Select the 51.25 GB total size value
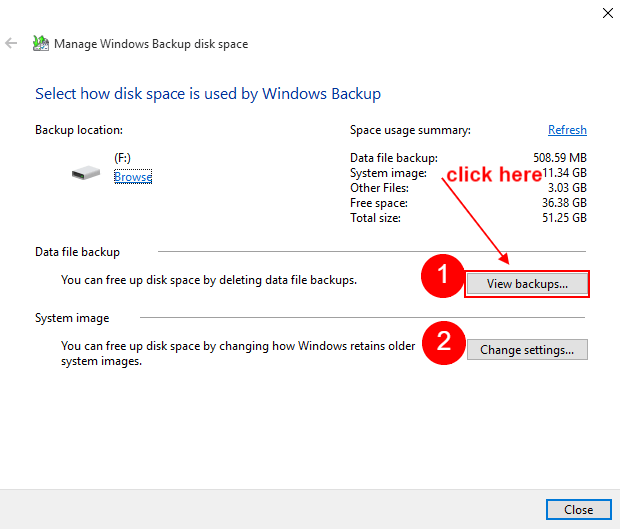This screenshot has height=529, width=620. (x=564, y=218)
